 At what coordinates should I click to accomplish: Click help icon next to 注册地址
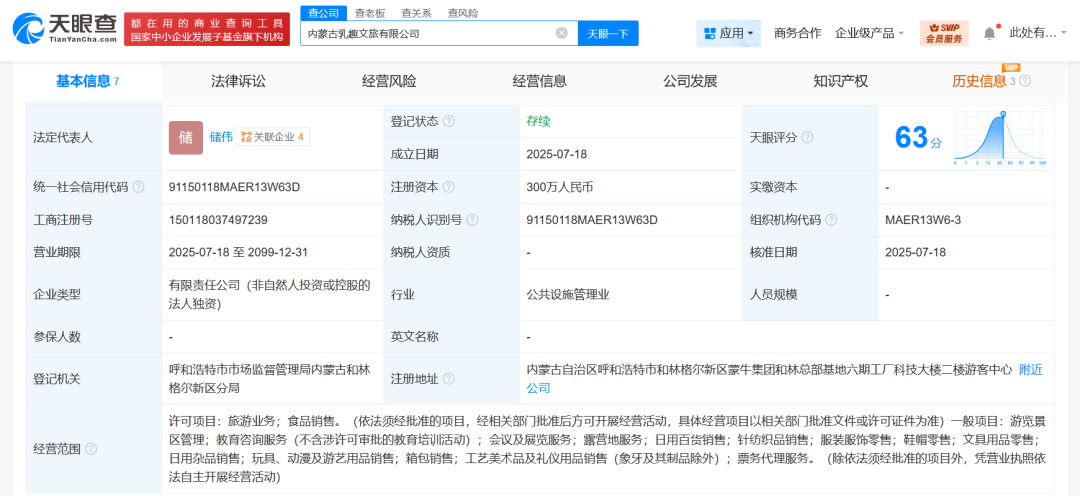(x=448, y=379)
